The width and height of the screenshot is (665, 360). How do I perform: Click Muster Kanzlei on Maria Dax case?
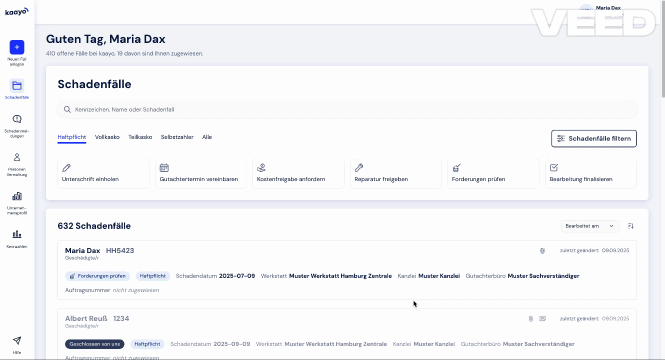439,276
